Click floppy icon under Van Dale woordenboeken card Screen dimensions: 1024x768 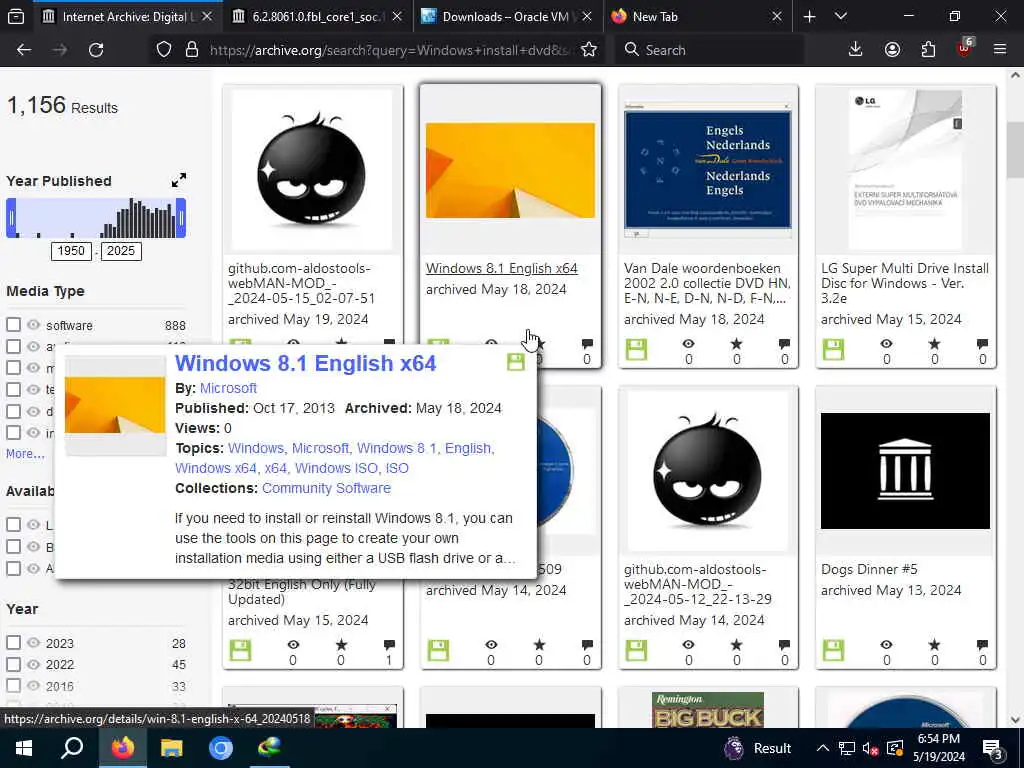(636, 350)
